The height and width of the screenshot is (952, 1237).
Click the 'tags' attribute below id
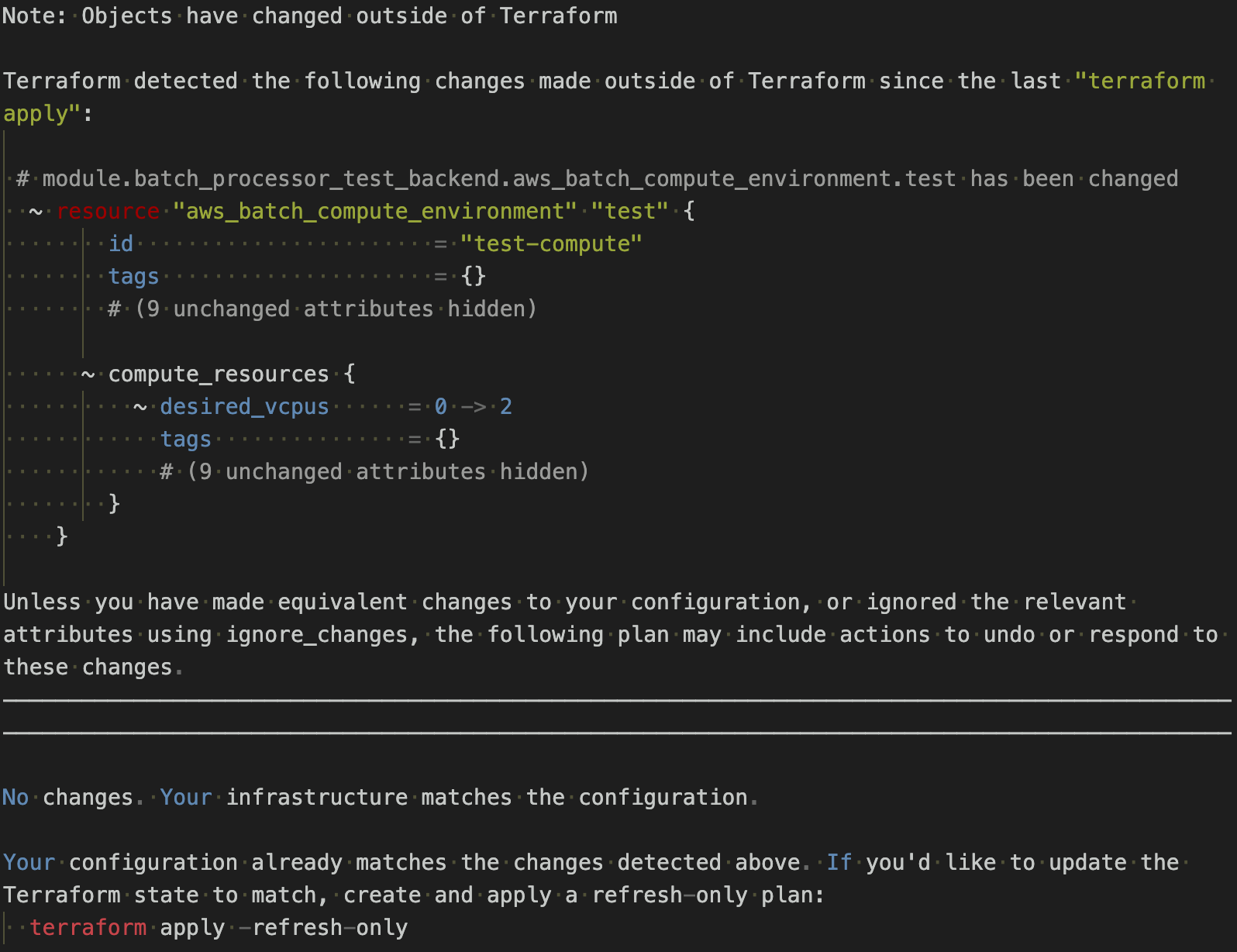(133, 276)
